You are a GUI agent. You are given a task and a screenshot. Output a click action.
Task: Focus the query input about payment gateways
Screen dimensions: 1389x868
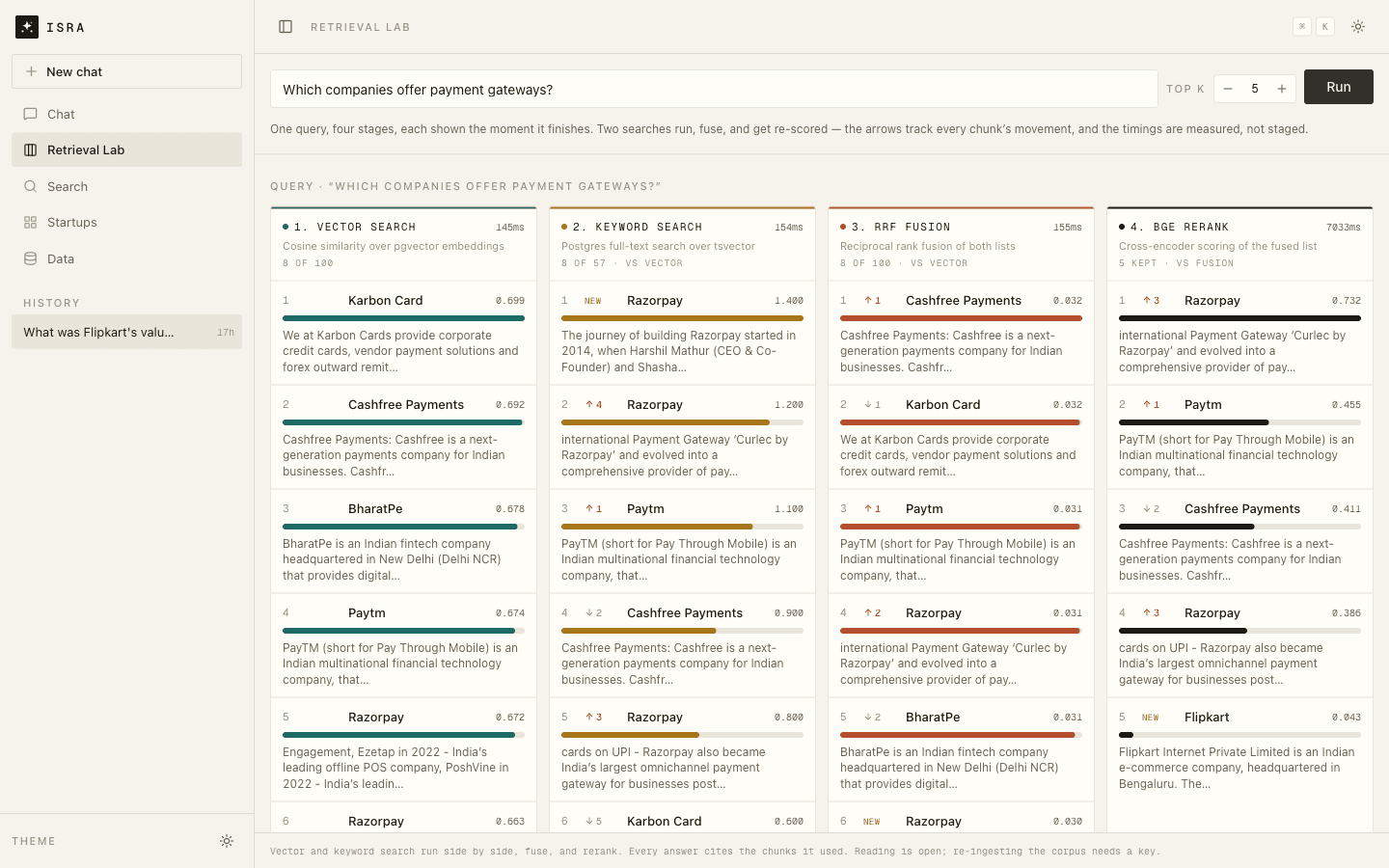714,89
